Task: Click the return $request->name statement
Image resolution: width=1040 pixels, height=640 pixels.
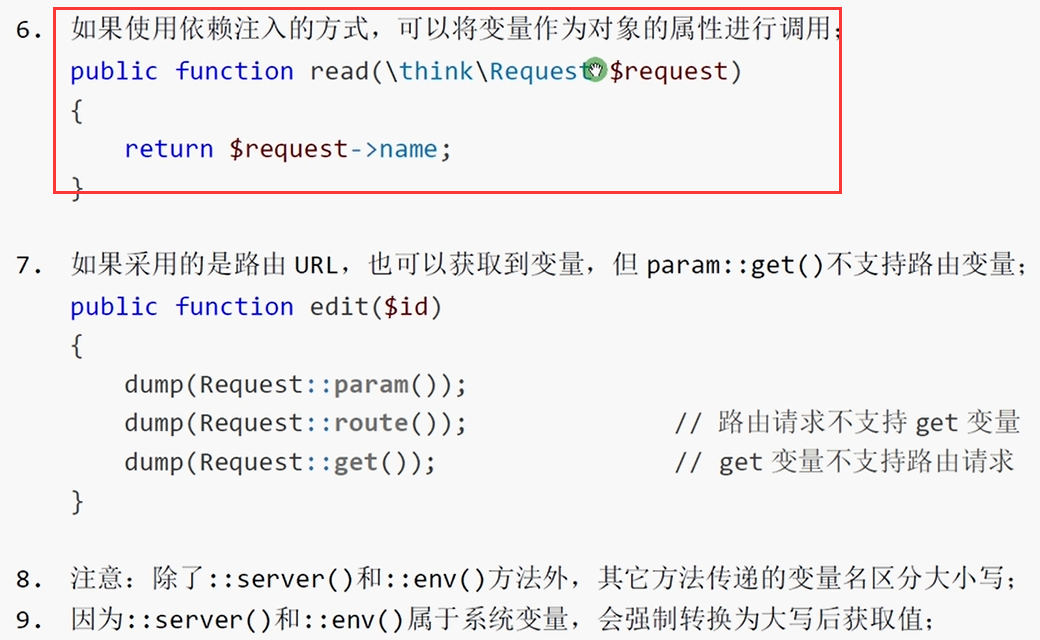Action: coord(288,149)
